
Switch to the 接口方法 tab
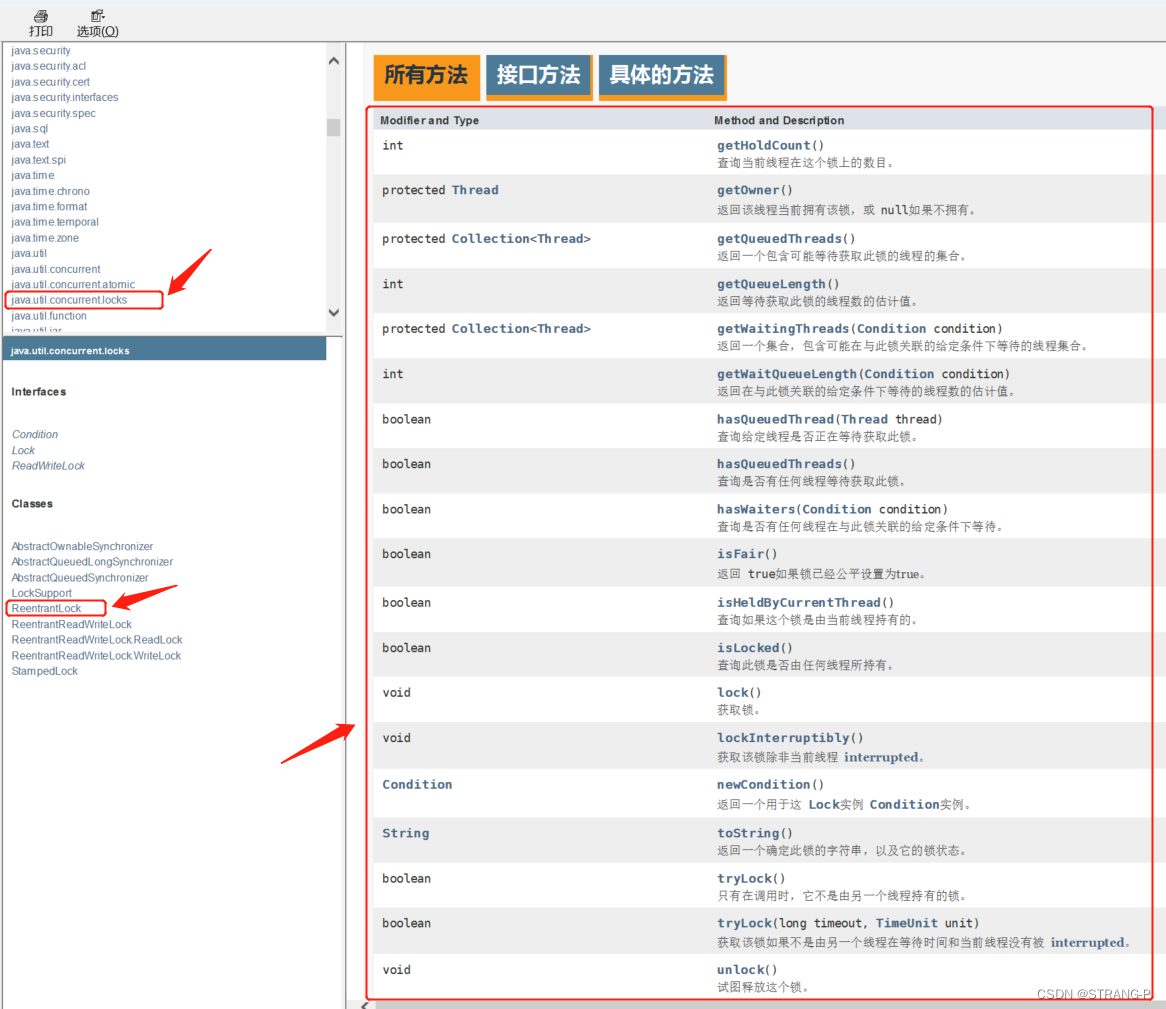pos(538,76)
